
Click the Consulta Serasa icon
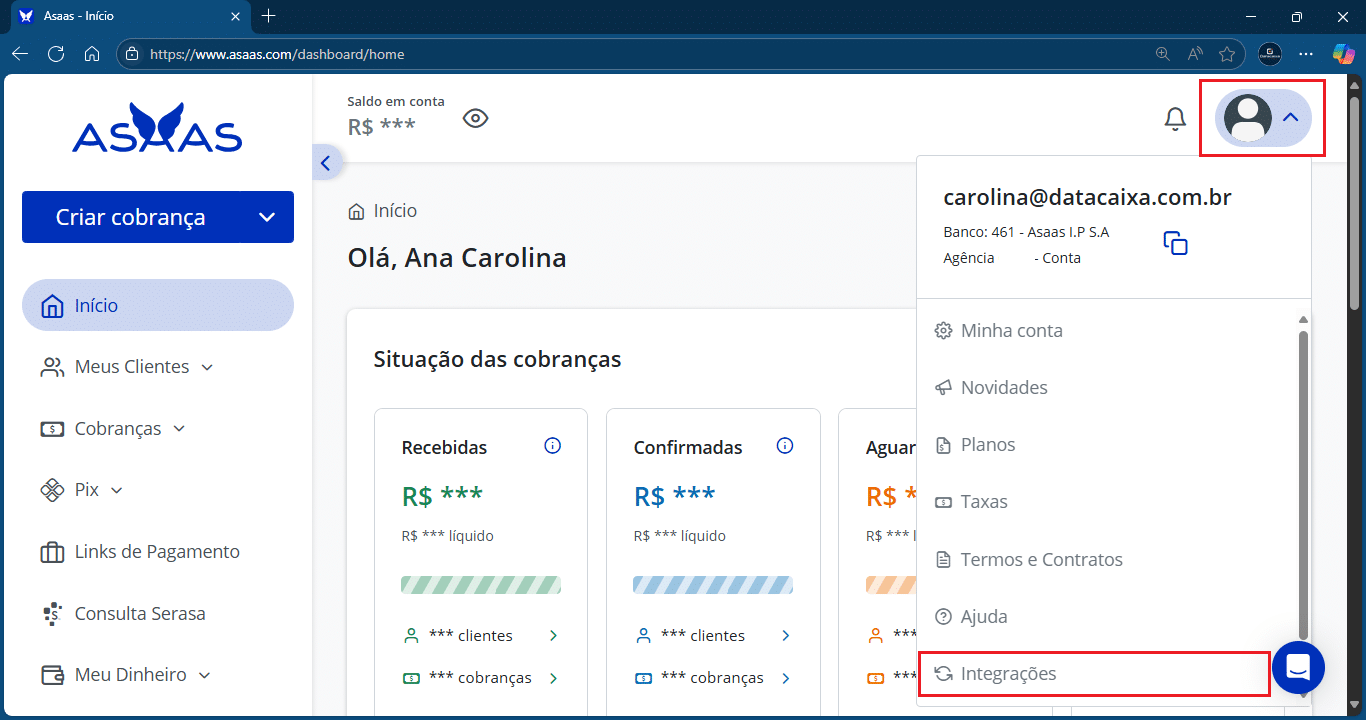point(52,613)
